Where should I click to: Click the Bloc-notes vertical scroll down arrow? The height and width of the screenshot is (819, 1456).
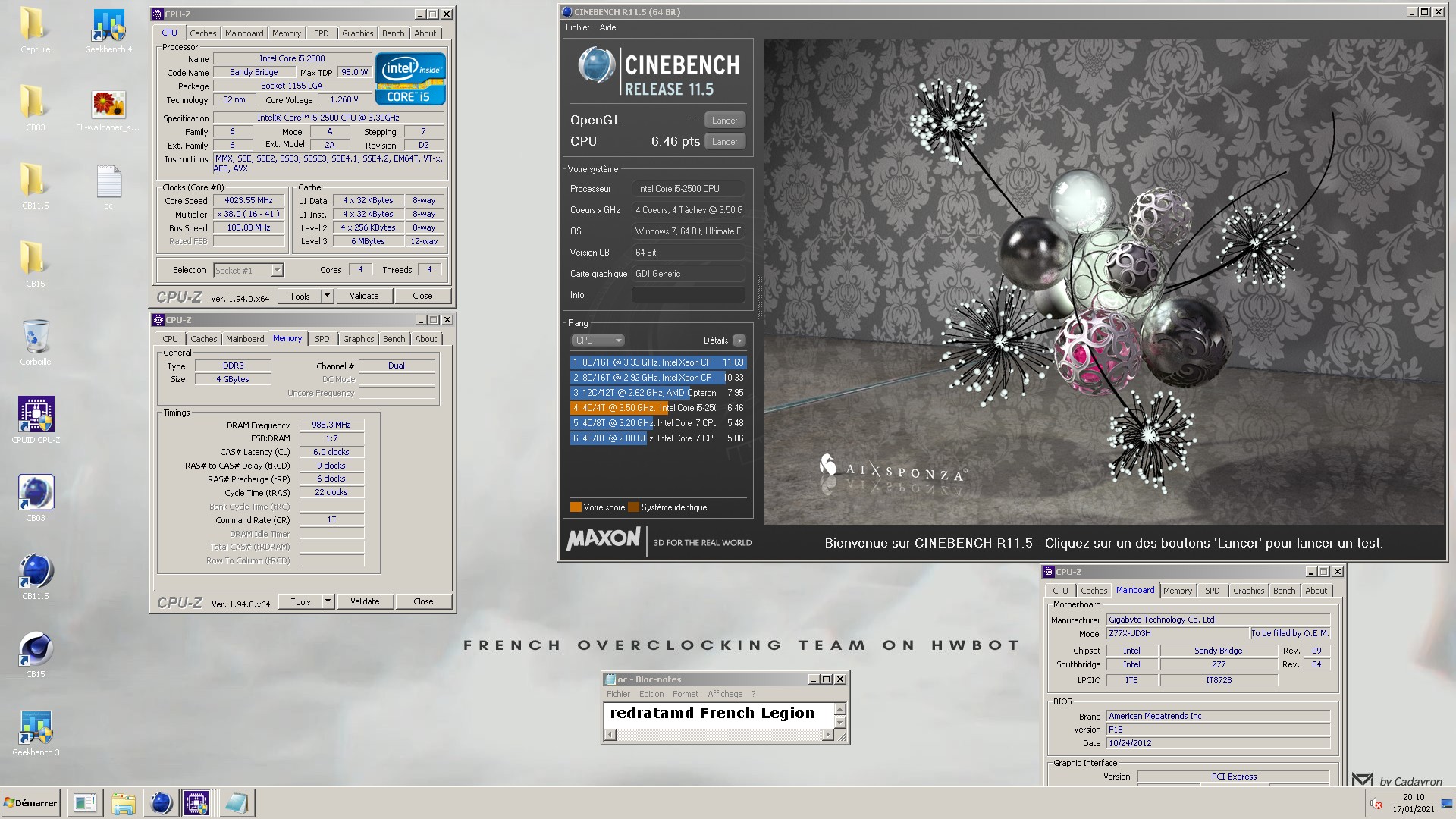[840, 723]
